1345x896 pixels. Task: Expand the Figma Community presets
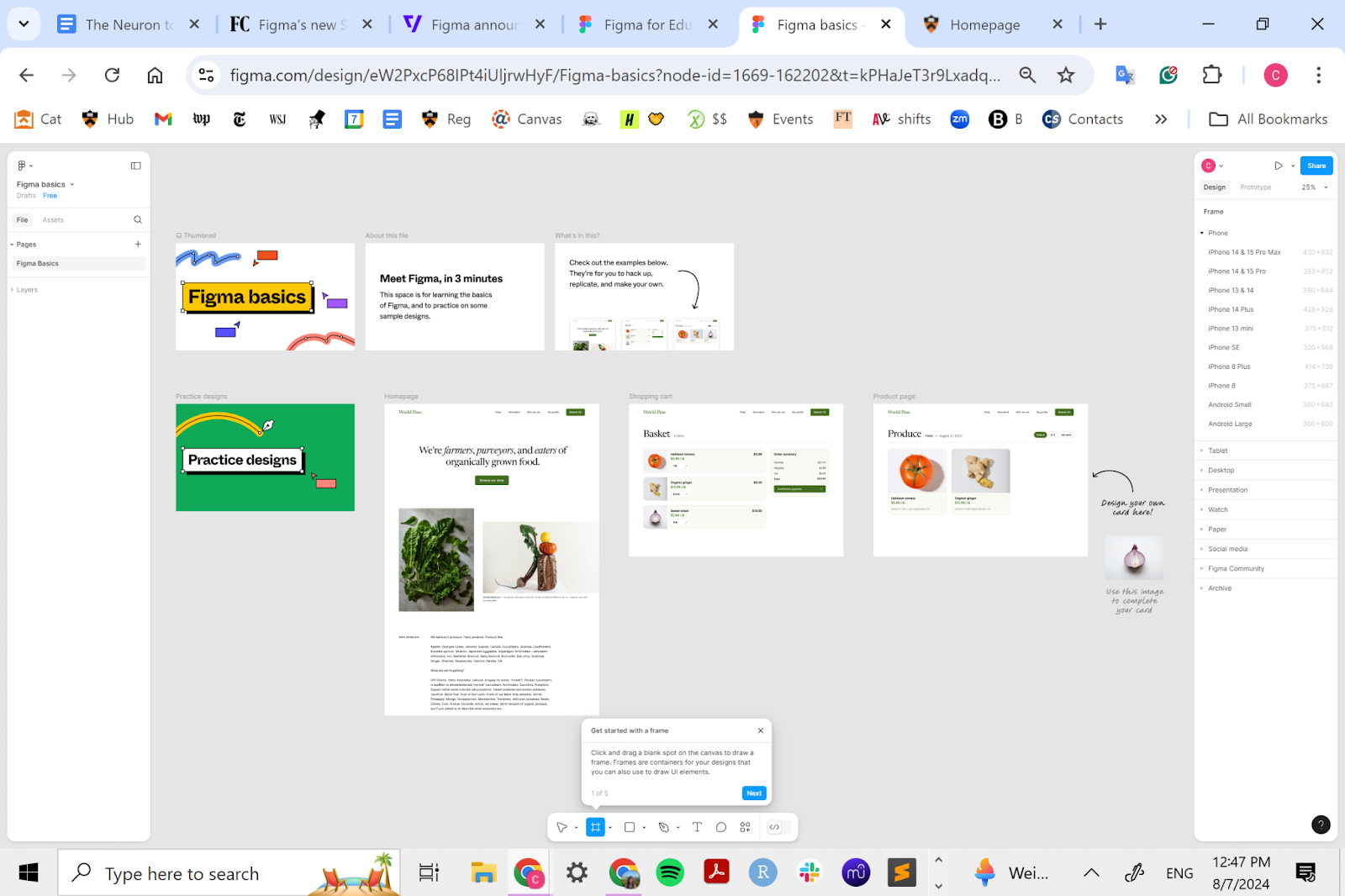pos(1202,568)
